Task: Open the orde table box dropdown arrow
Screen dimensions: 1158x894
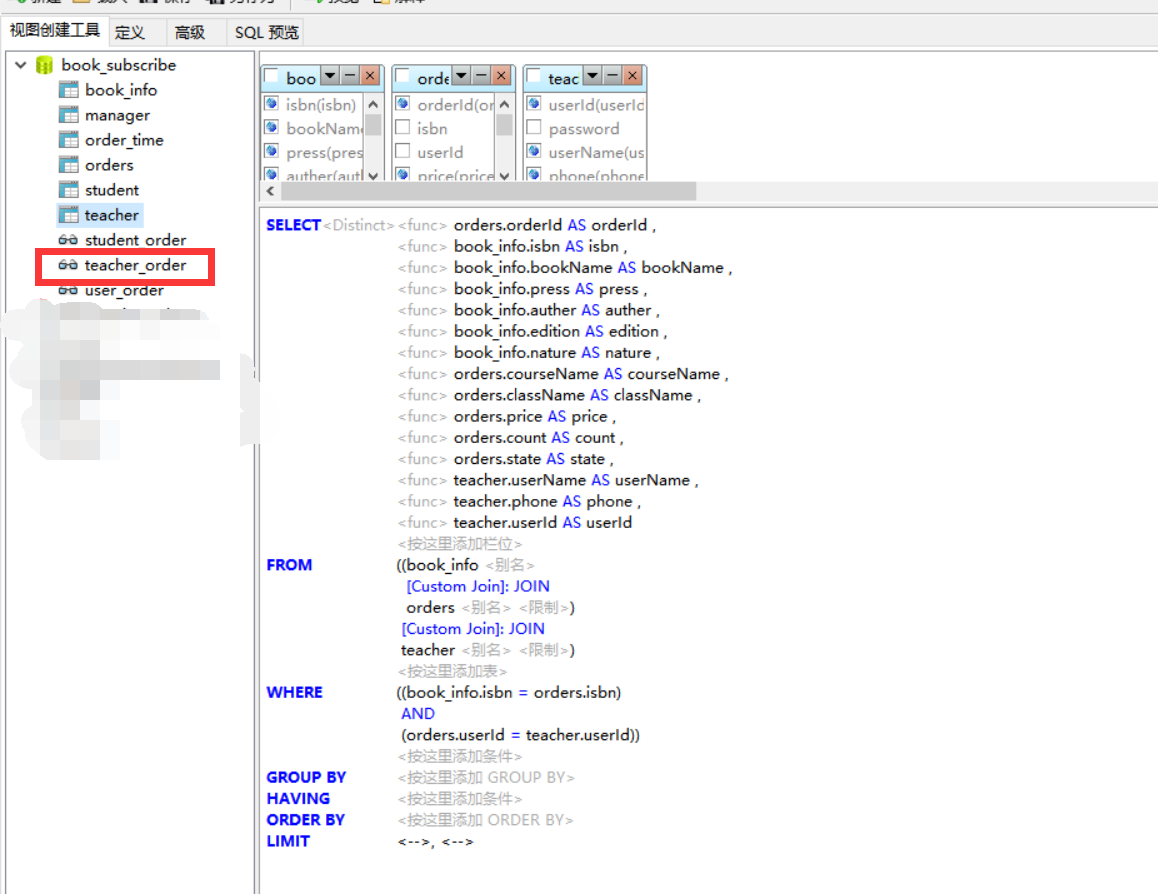Action: [x=462, y=75]
